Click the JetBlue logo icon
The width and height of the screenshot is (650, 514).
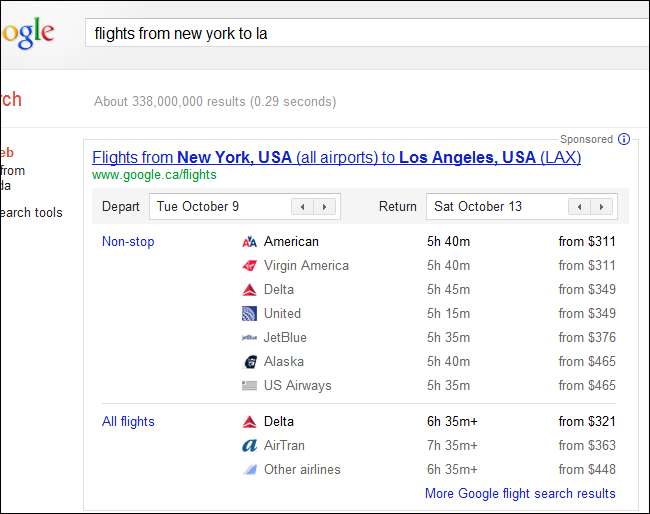[x=250, y=338]
